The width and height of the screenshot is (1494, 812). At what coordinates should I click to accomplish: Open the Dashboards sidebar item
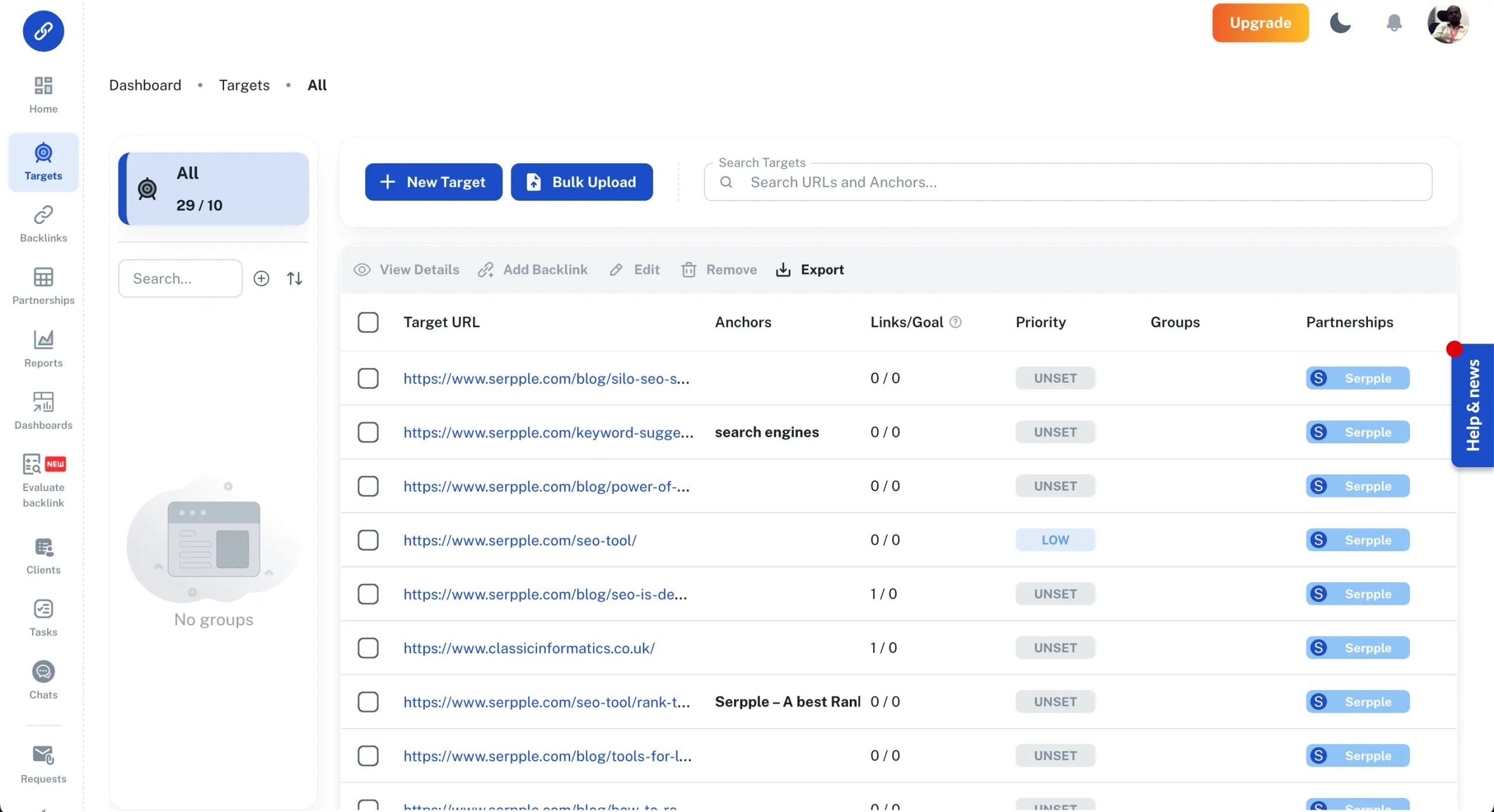tap(43, 411)
